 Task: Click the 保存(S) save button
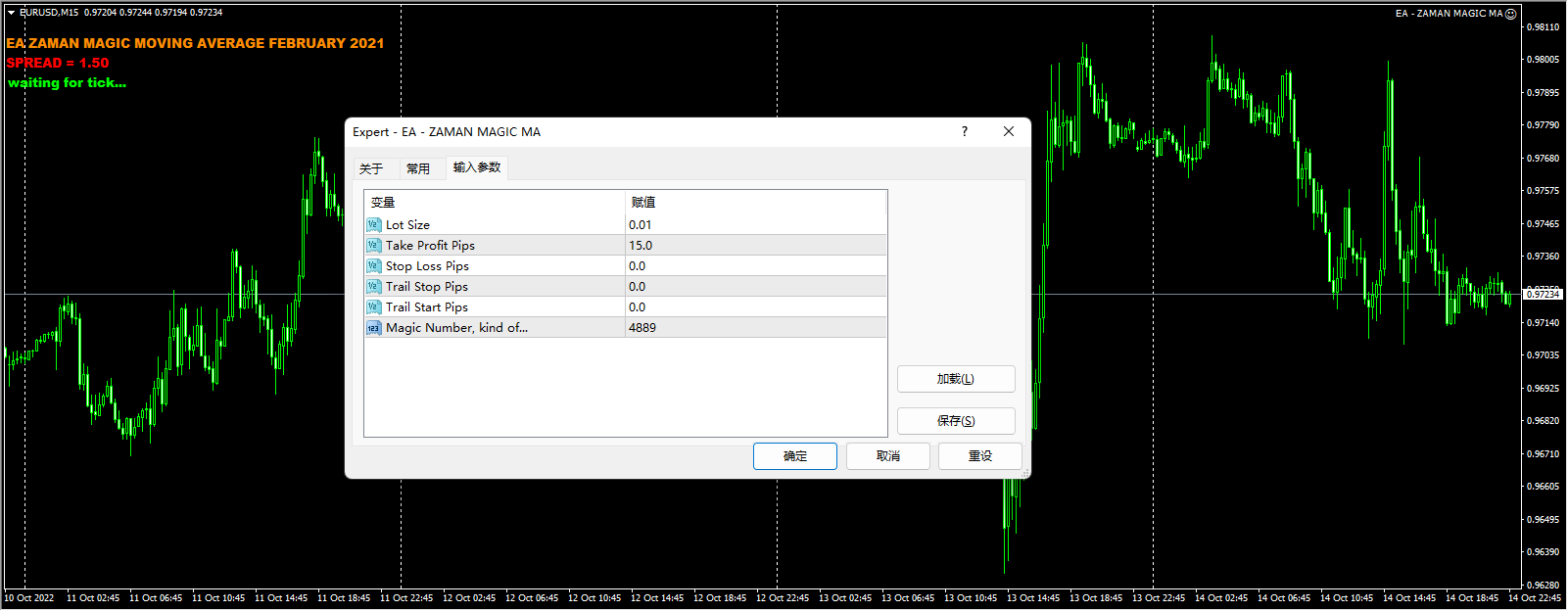pyautogui.click(x=956, y=421)
